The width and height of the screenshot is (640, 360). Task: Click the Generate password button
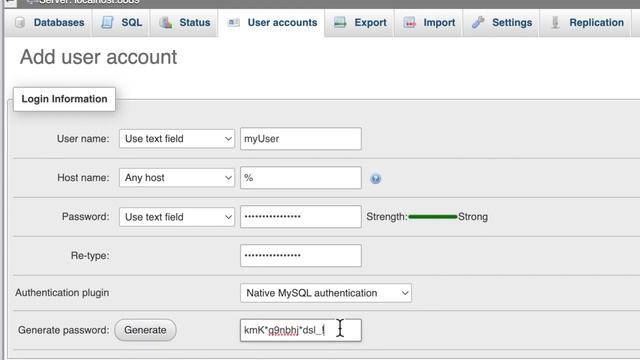click(145, 330)
